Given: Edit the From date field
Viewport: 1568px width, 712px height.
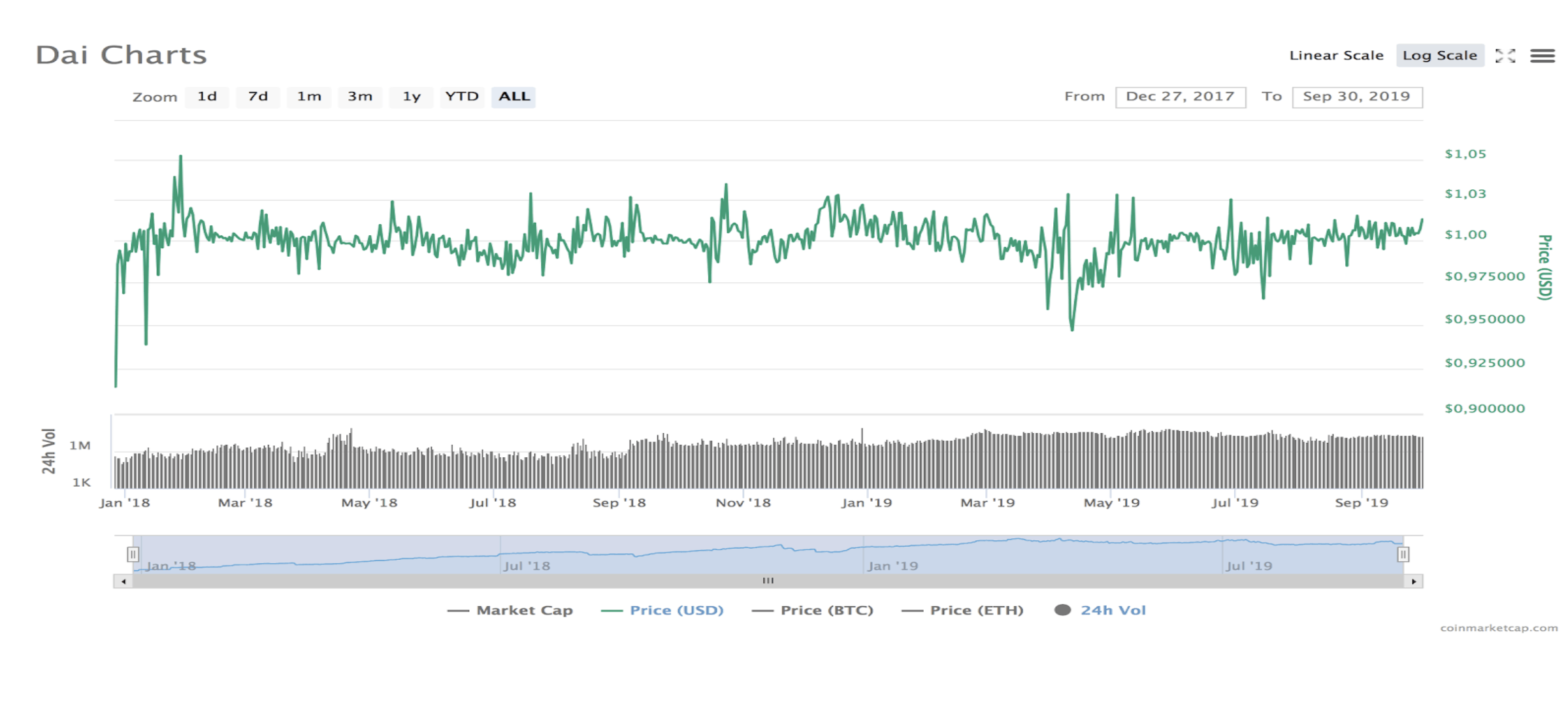Looking at the screenshot, I should click(x=1180, y=97).
